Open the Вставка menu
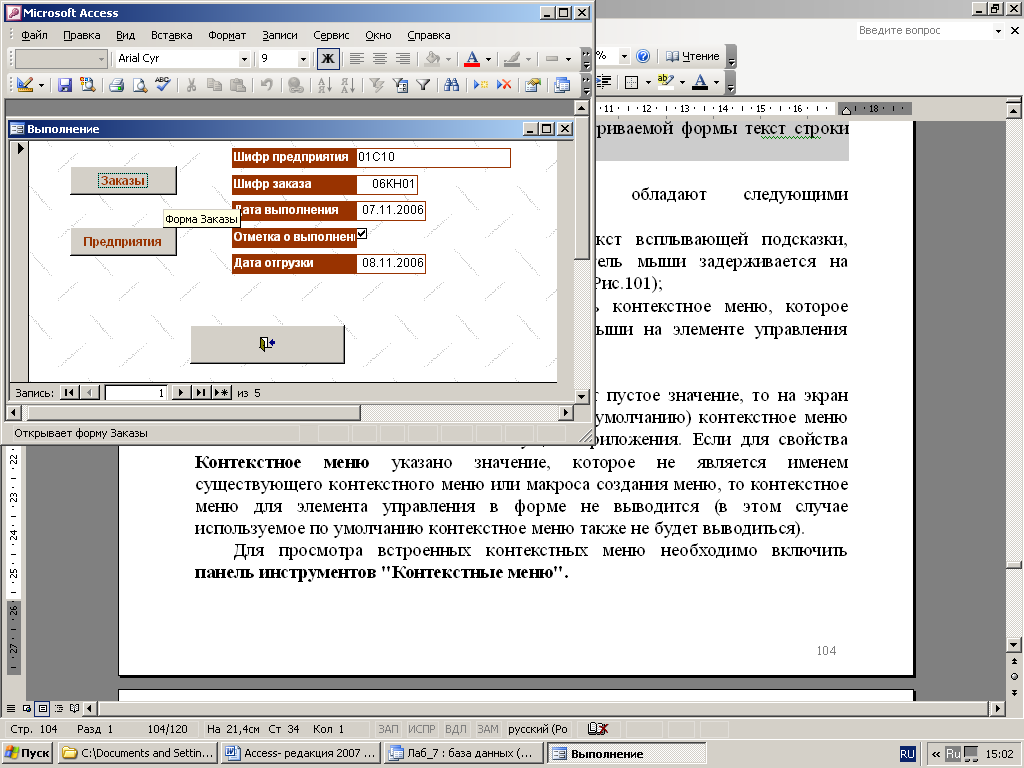This screenshot has width=1024, height=768. [x=171, y=35]
